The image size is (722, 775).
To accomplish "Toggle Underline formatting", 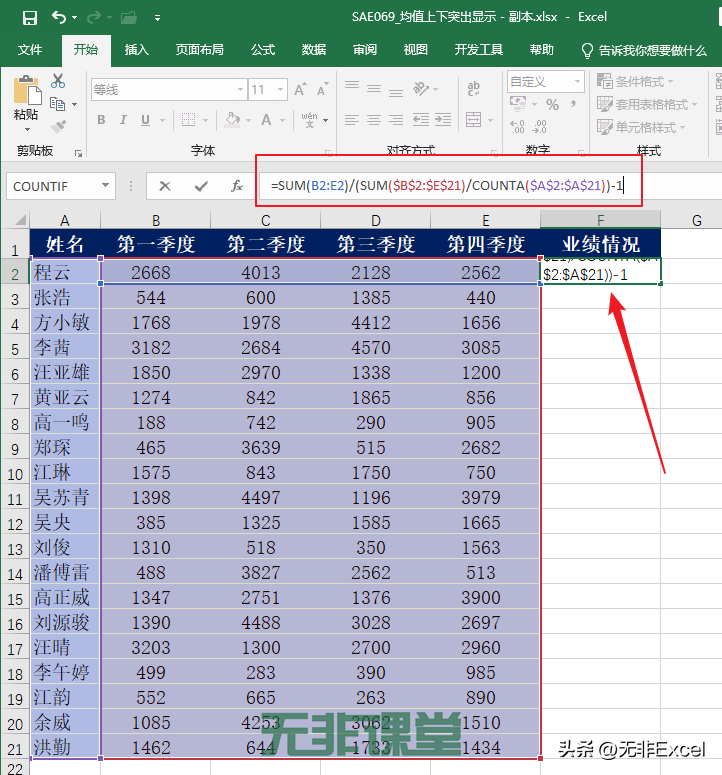I will tap(145, 120).
